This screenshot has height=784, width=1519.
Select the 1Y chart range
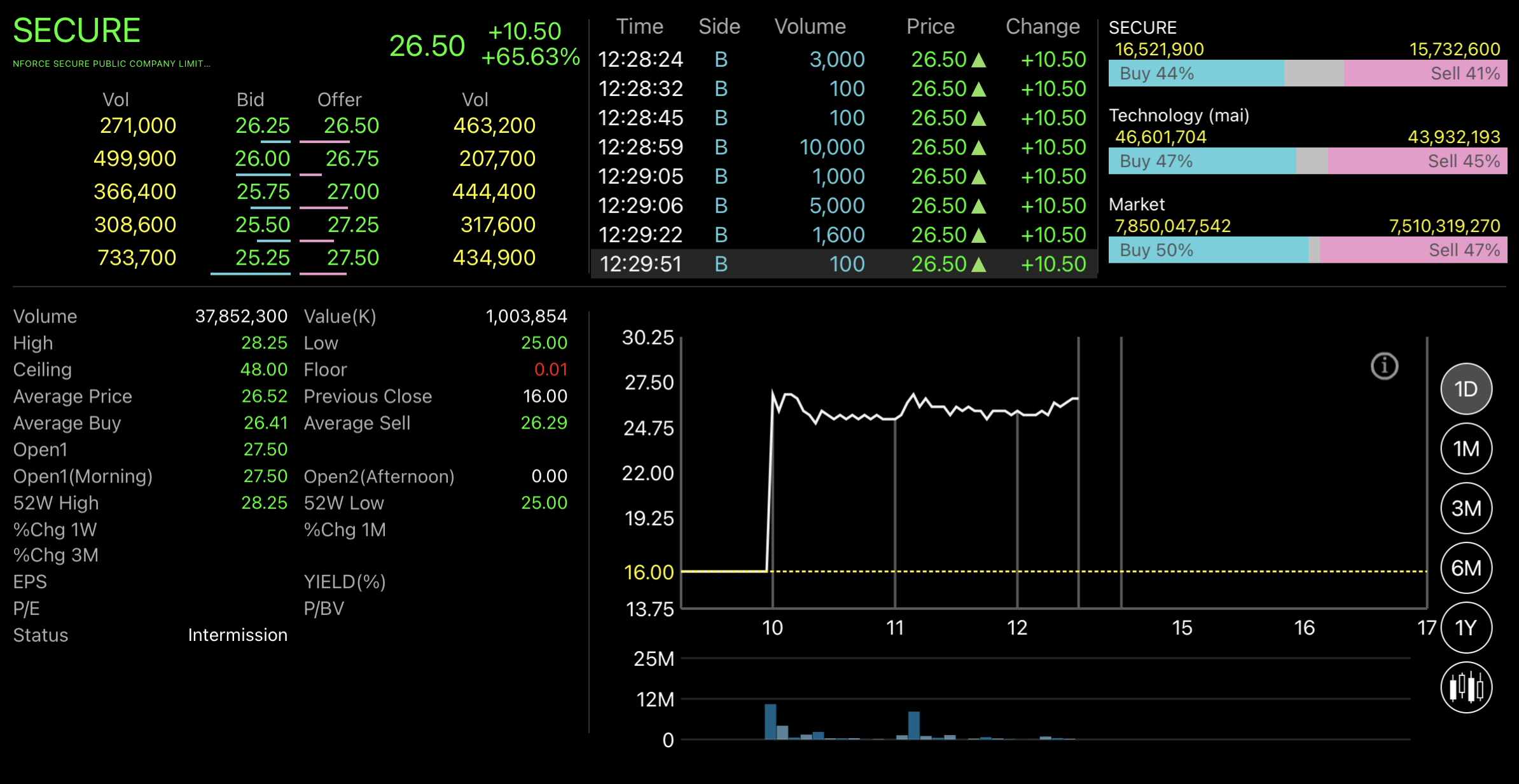tap(1466, 628)
